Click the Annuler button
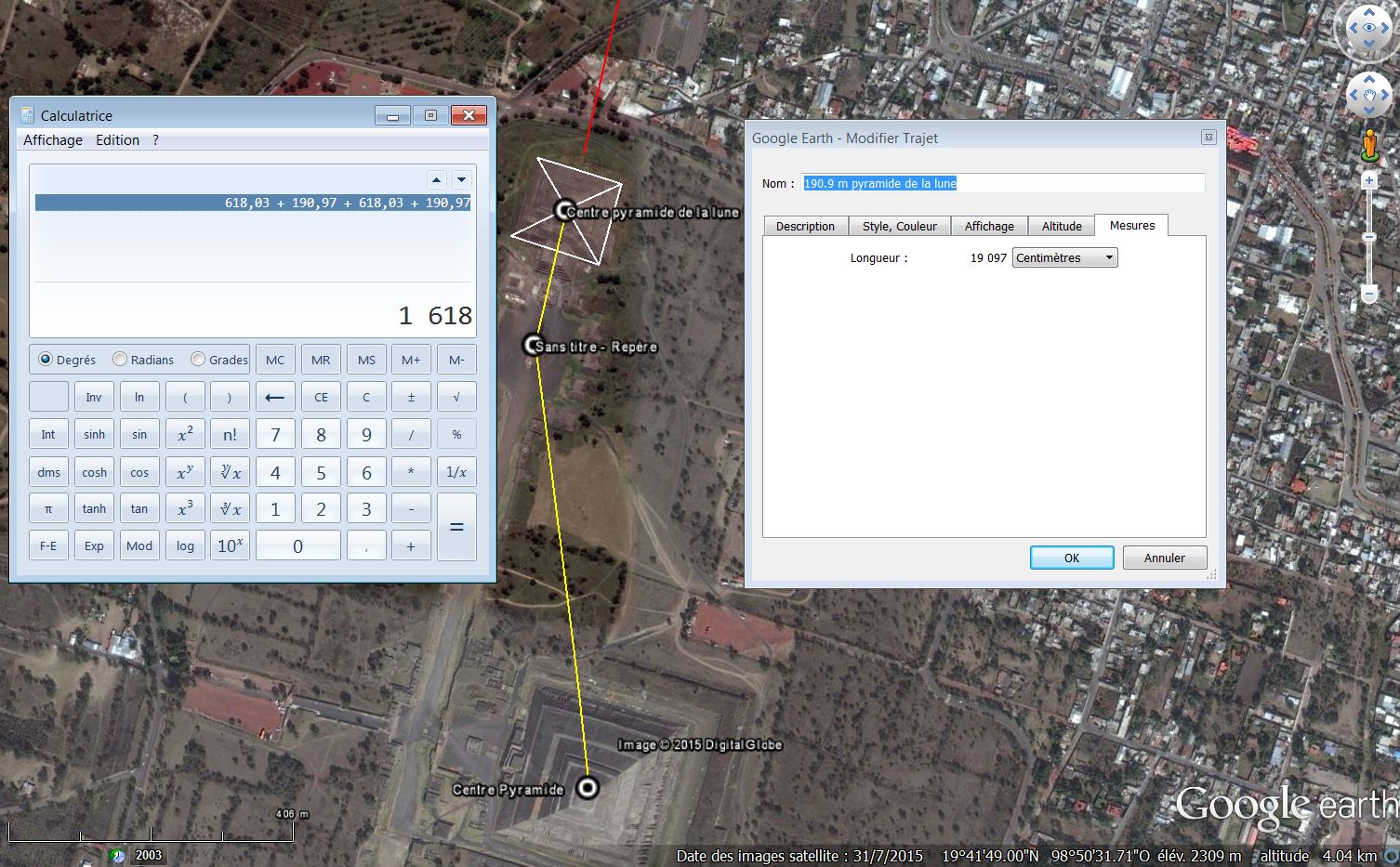The width and height of the screenshot is (1400, 867). pos(1165,558)
